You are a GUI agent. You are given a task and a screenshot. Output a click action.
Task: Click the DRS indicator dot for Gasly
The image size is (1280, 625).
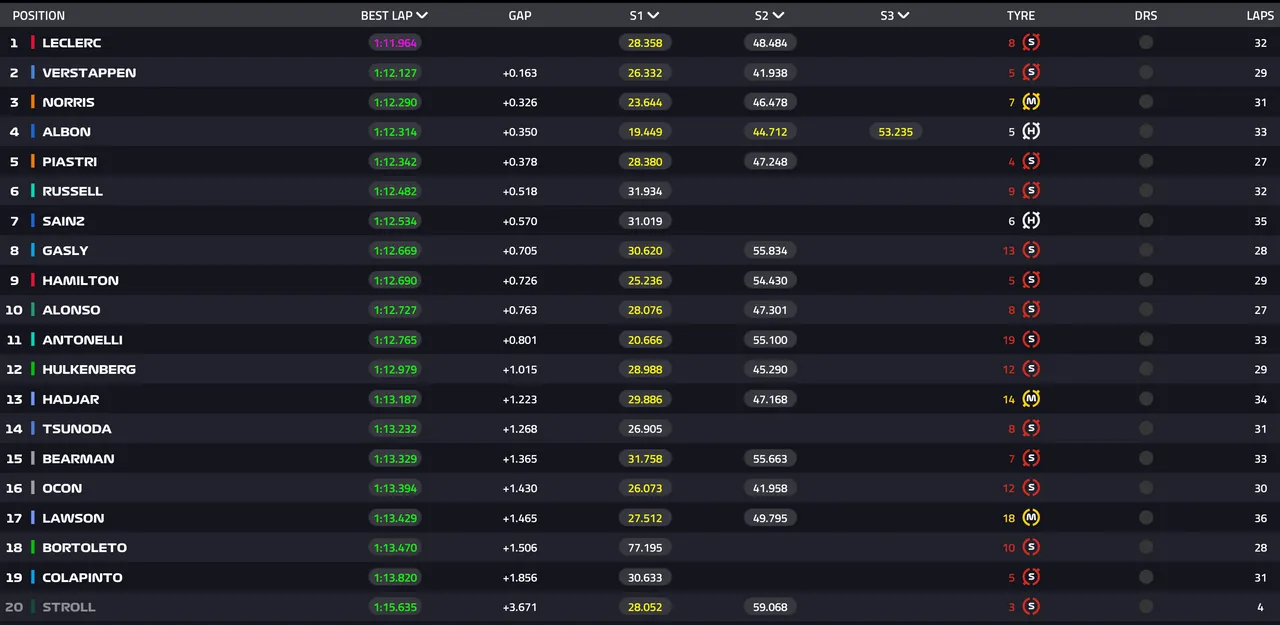(1146, 250)
